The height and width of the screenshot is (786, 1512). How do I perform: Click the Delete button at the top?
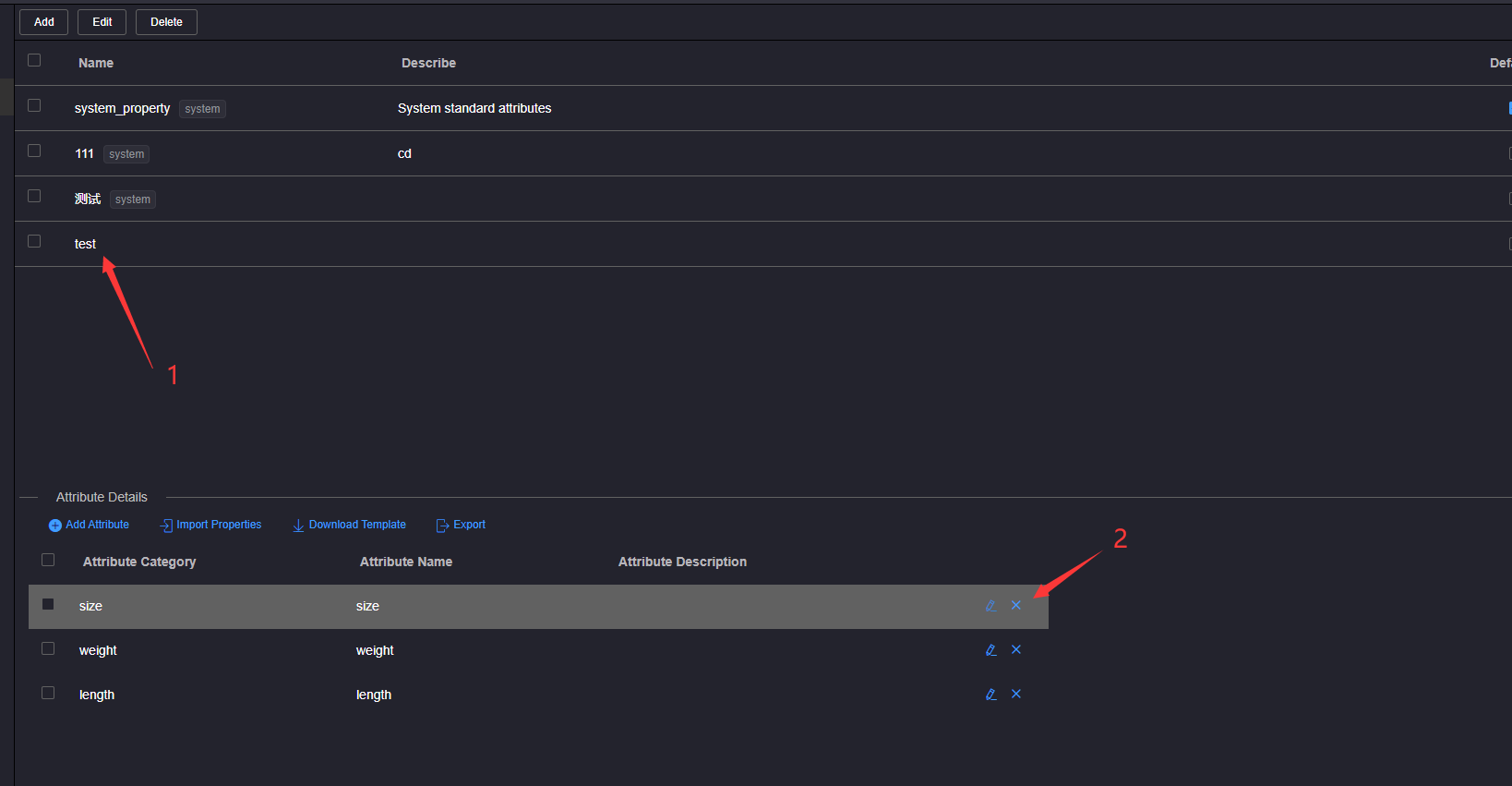tap(166, 22)
